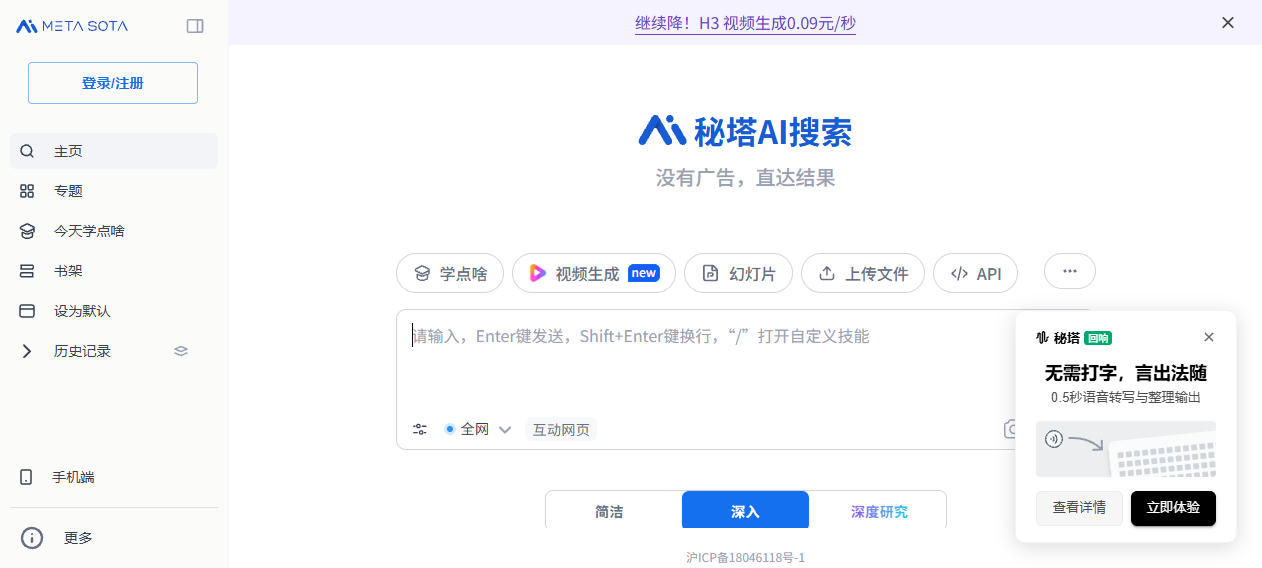Expand the 历史记录 chevron
This screenshot has height=568, width=1262.
click(x=27, y=351)
